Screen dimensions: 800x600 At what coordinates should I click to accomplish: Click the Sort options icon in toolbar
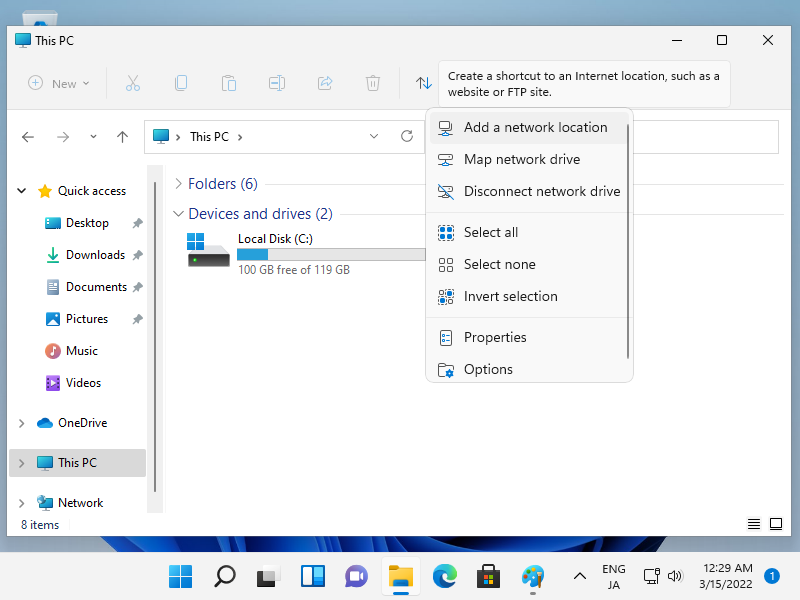423,84
